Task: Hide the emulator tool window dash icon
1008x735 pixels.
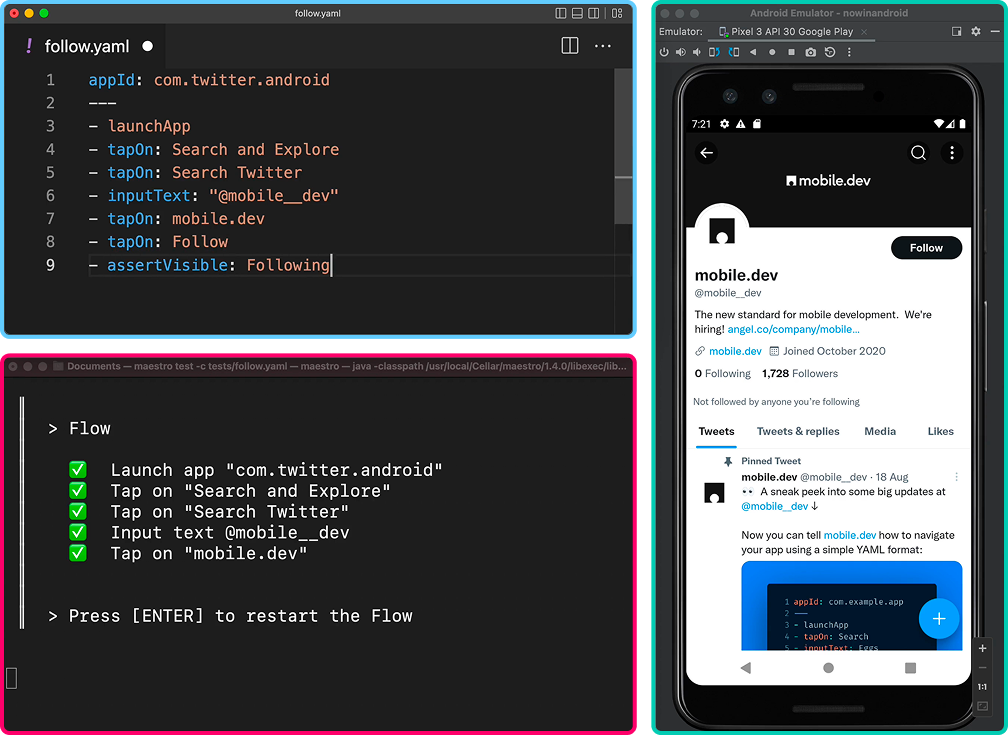Action: (995, 31)
